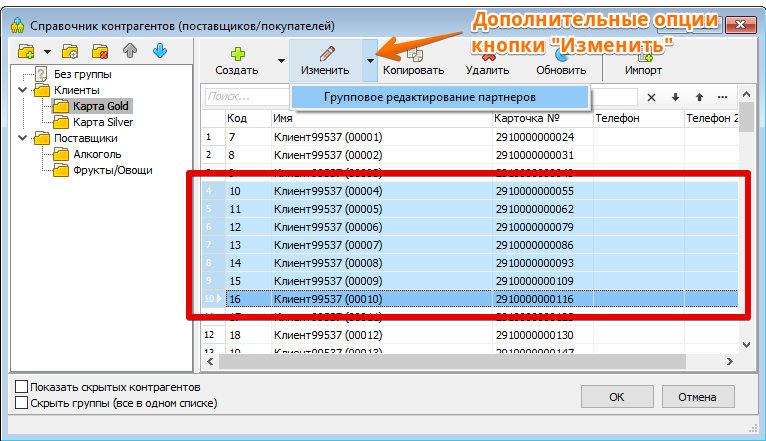Click the Импорт (Import) toolbar icon

[x=643, y=60]
